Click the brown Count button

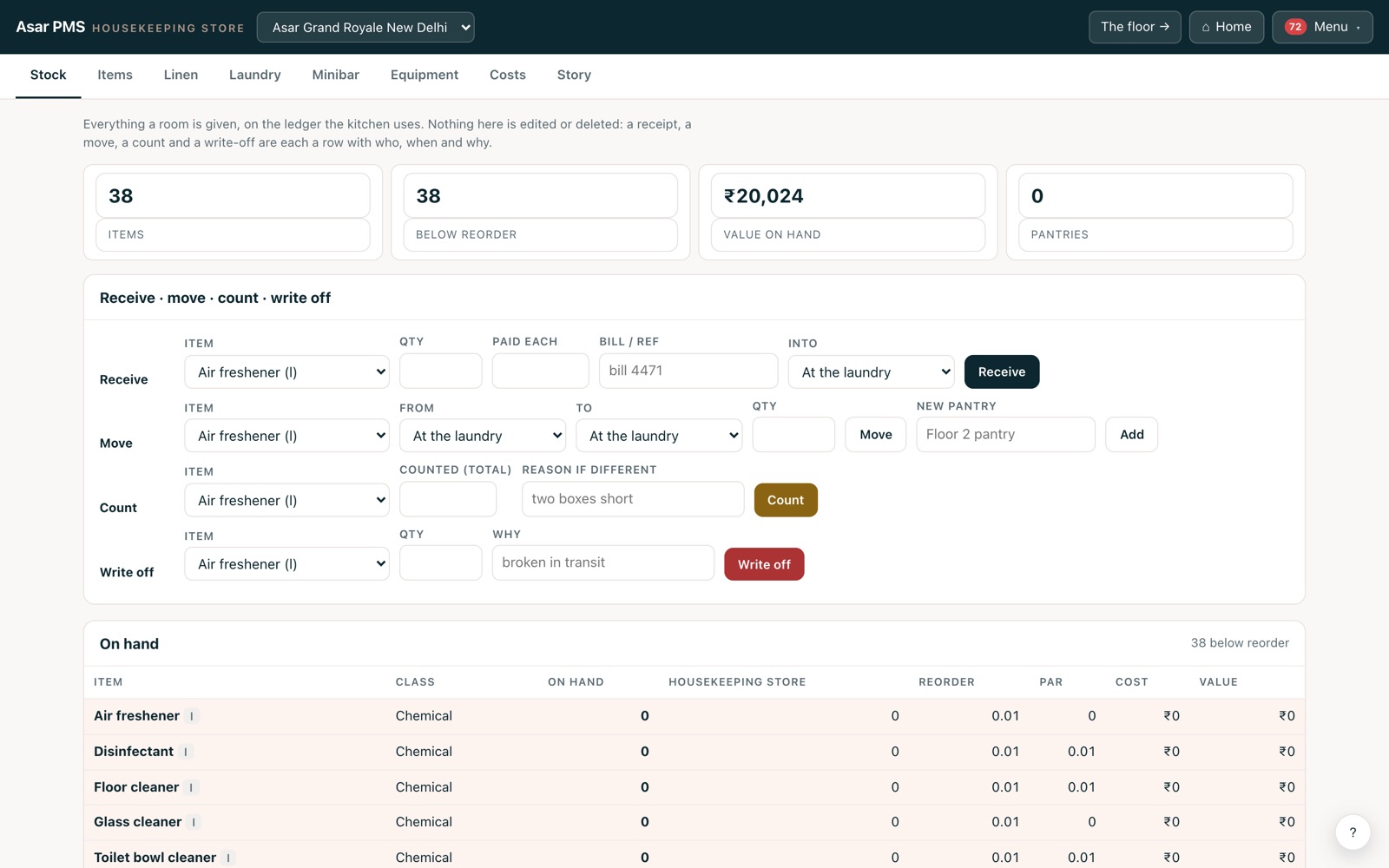coord(786,500)
